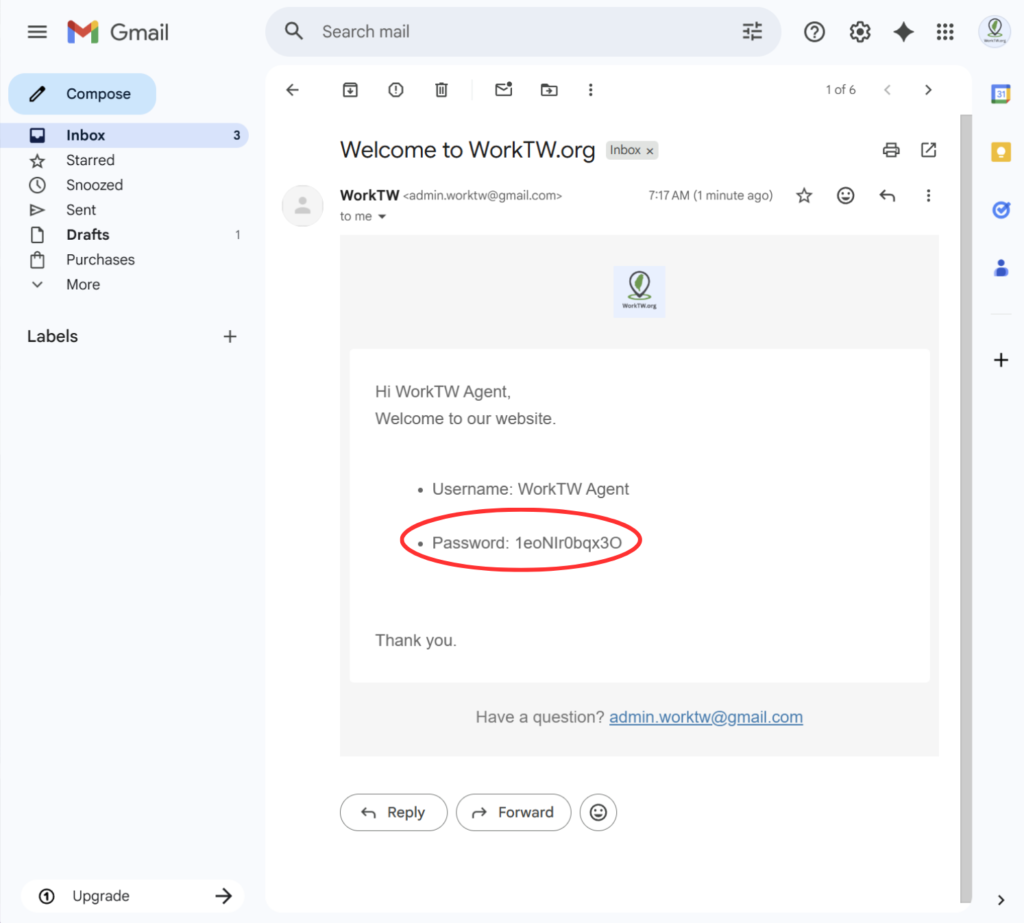
Task: Open the admin.worktw@gmail.com link
Action: (706, 717)
